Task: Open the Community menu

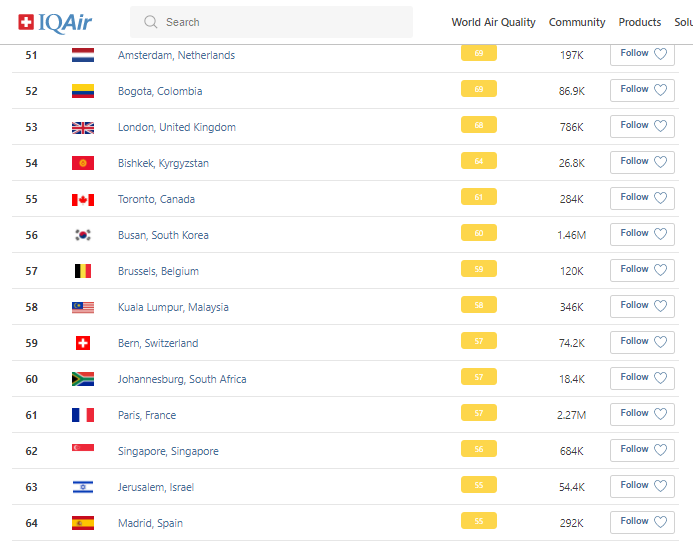Action: pyautogui.click(x=577, y=22)
